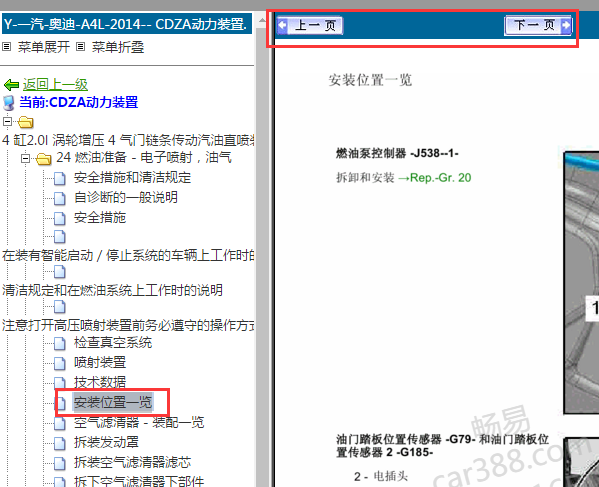Image resolution: width=599 pixels, height=487 pixels.
Task: Click the 2 - 电插头 list line
Action: point(381,476)
